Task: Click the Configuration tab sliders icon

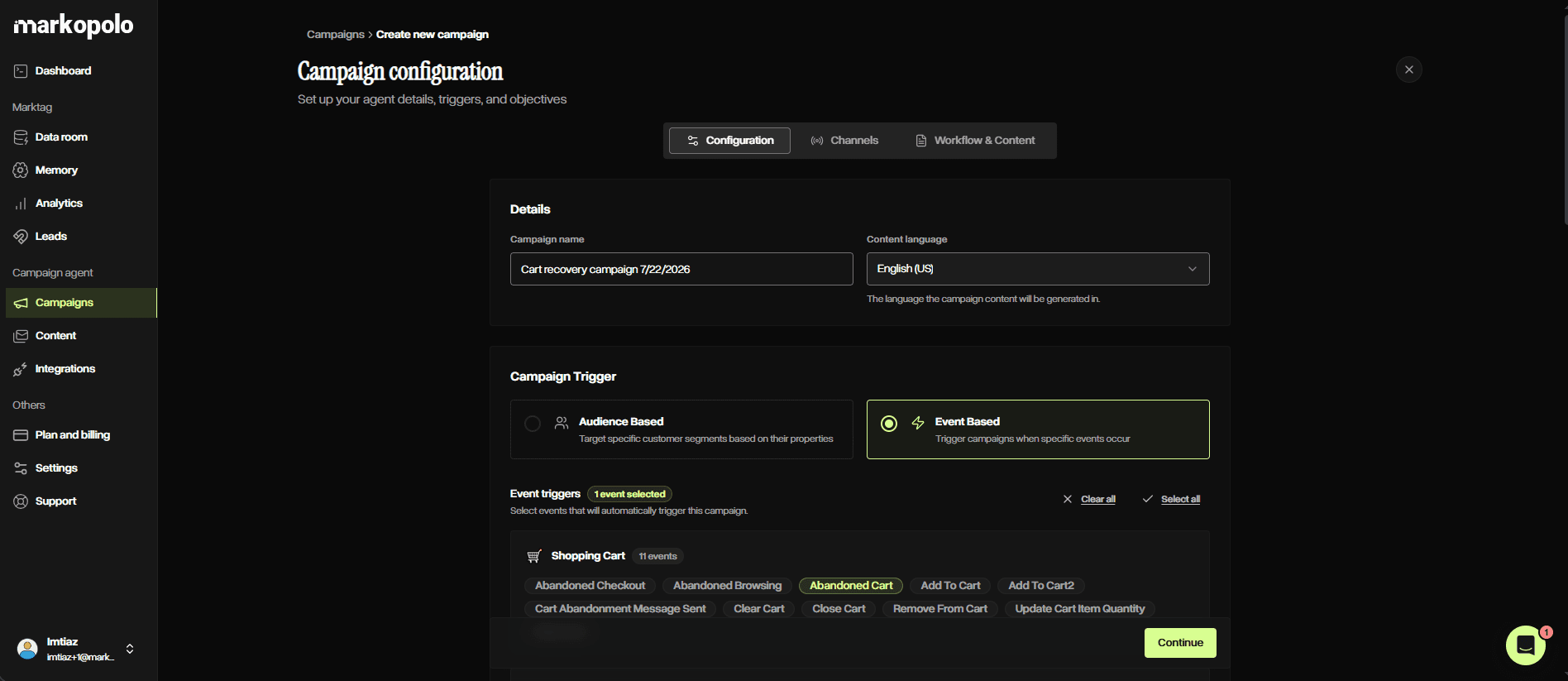Action: pos(693,141)
